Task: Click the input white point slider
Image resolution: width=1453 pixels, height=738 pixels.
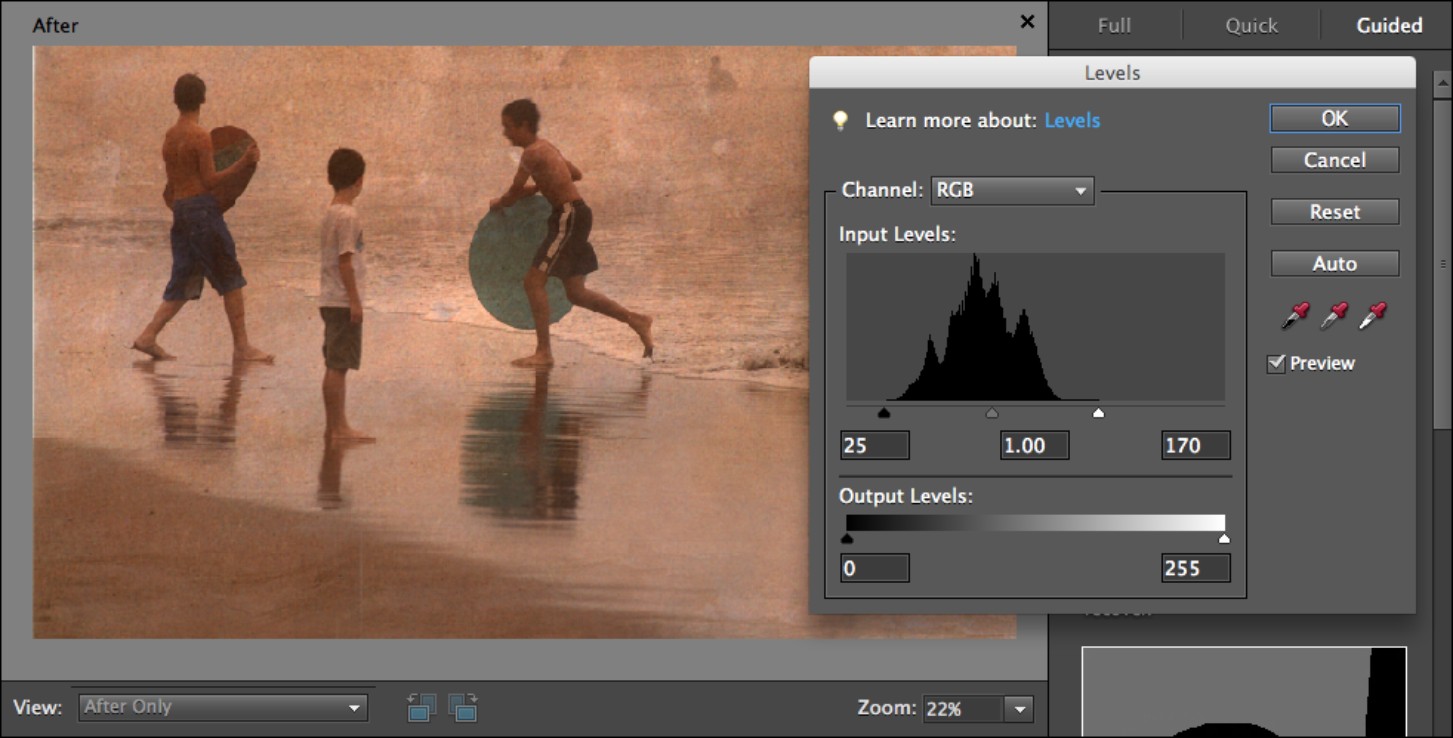Action: coord(1098,412)
